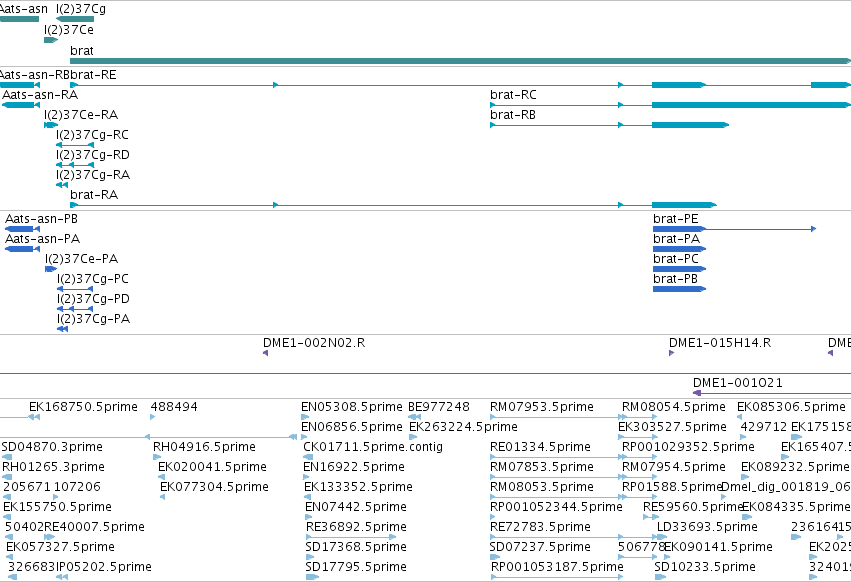Select EST EK168750.5prime
This screenshot has width=851, height=582.
click(x=83, y=407)
